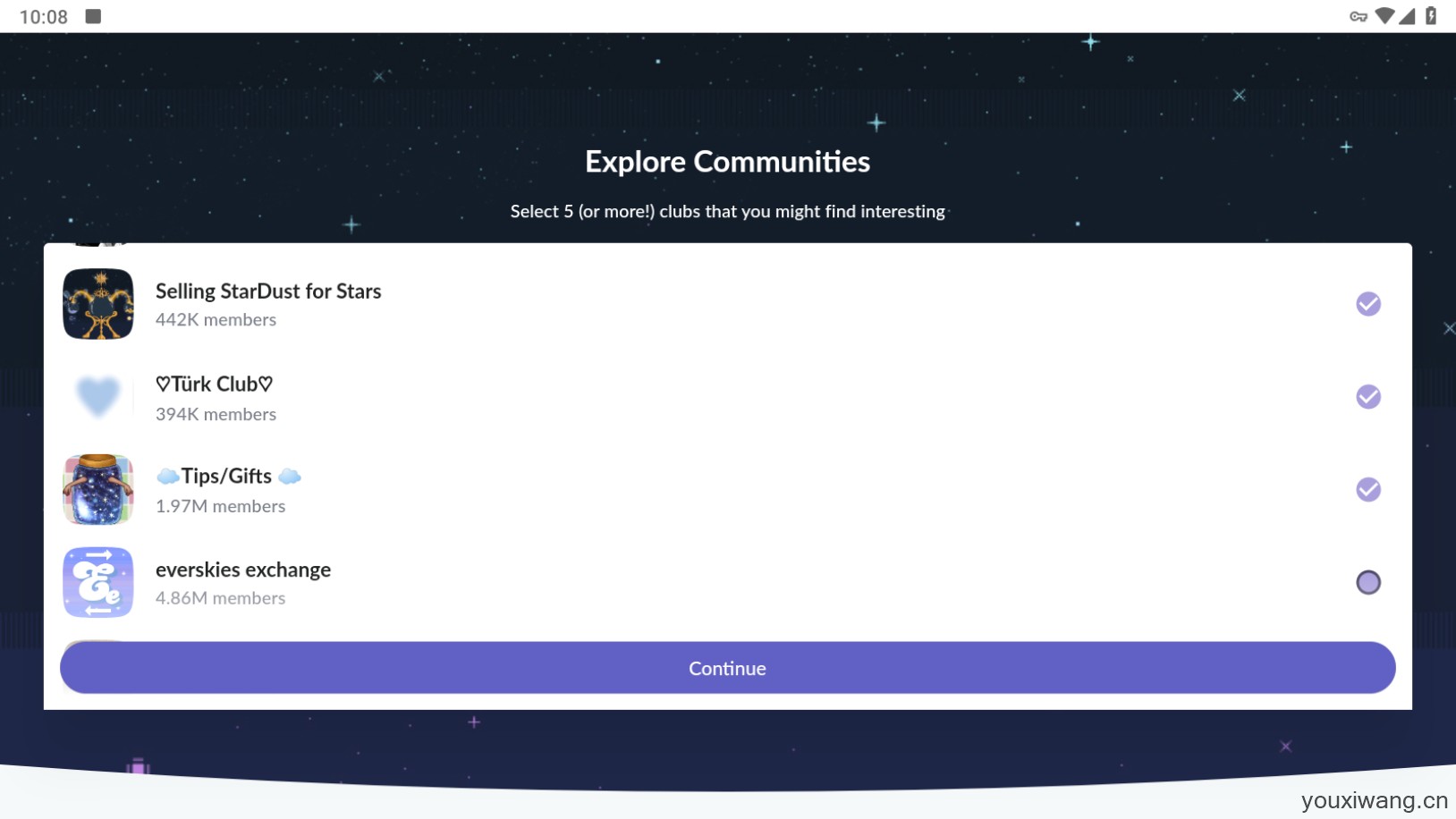
Task: Tap the Wi-Fi signal icon in status bar
Action: click(1384, 16)
